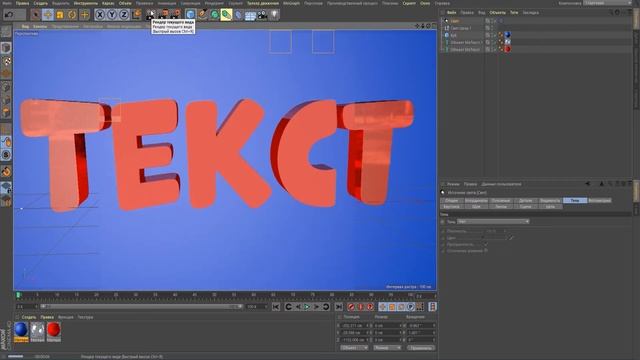The width and height of the screenshot is (640, 360).
Task: Toggle the Прозрачность checkbox
Action: click(x=485, y=244)
